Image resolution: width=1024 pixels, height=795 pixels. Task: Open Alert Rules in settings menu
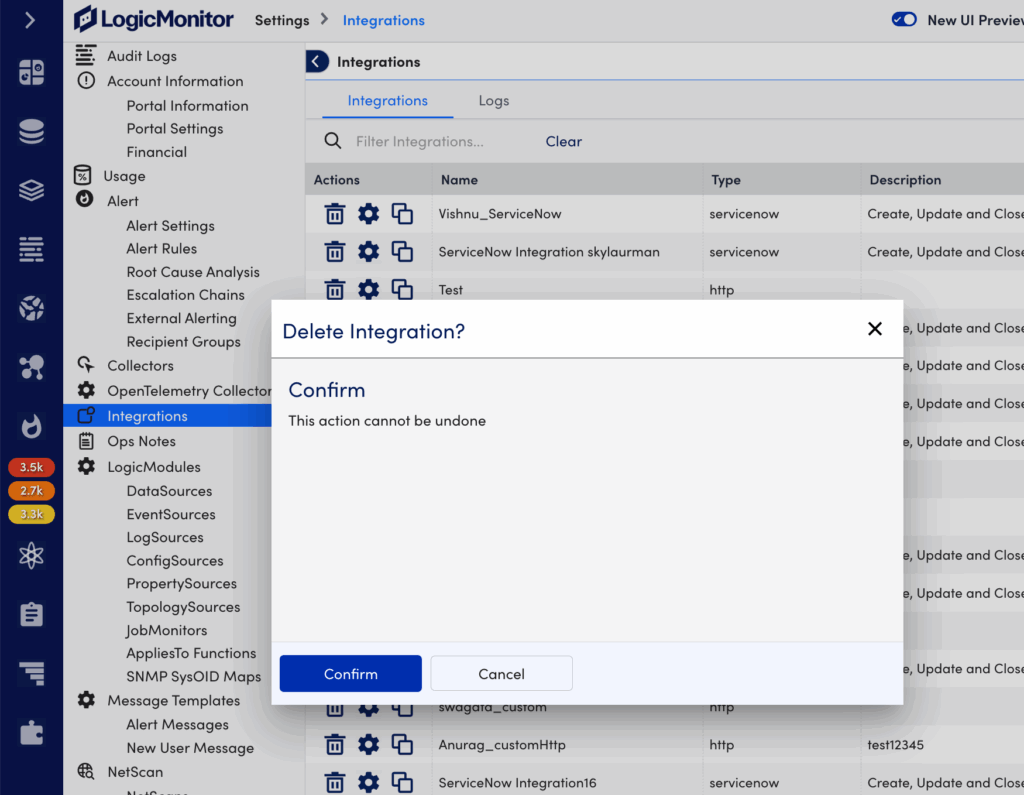pos(162,249)
